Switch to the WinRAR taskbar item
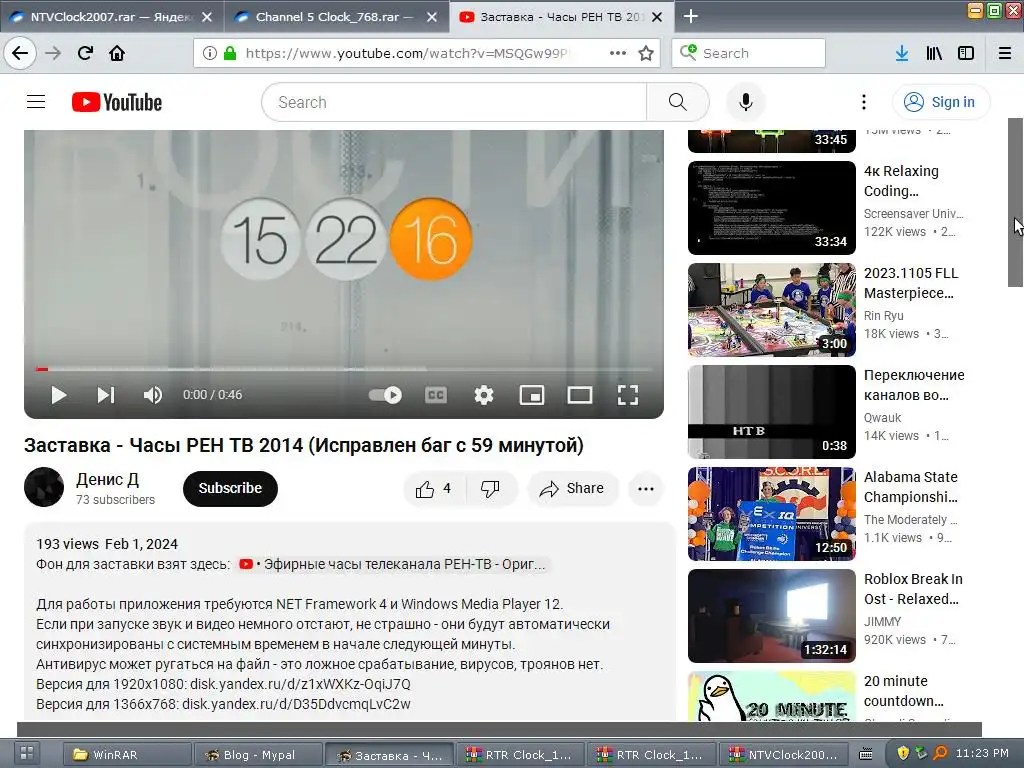This screenshot has height=768, width=1024. (x=127, y=755)
